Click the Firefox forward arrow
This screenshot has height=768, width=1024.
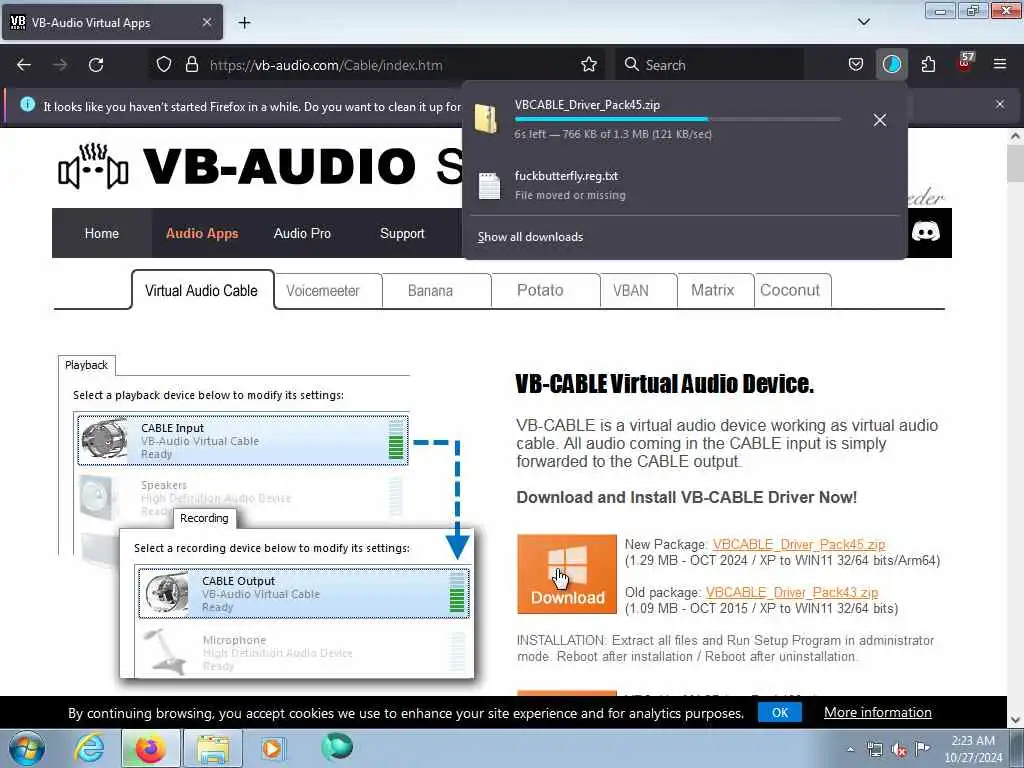click(60, 65)
